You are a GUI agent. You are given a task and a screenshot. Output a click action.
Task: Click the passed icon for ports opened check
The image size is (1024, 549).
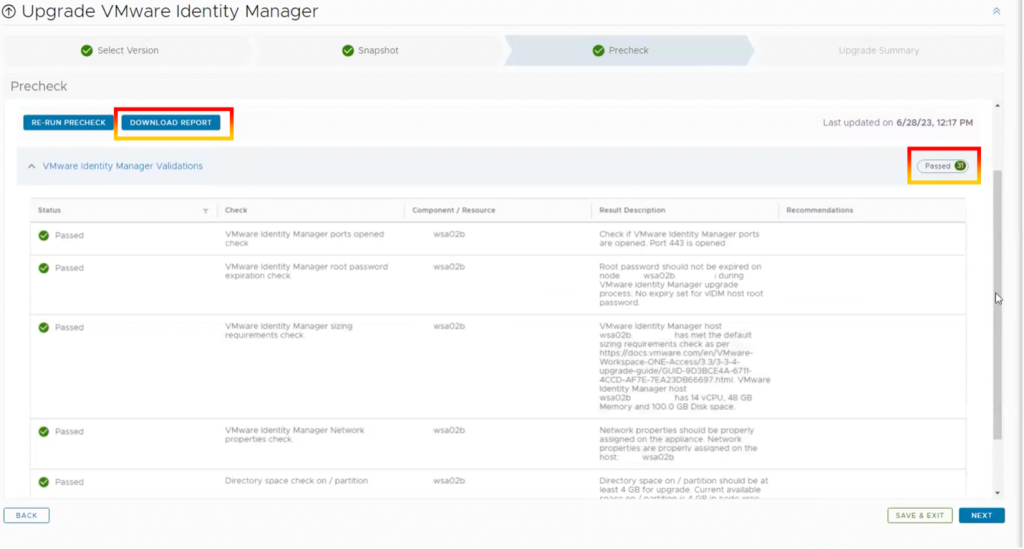(x=44, y=236)
